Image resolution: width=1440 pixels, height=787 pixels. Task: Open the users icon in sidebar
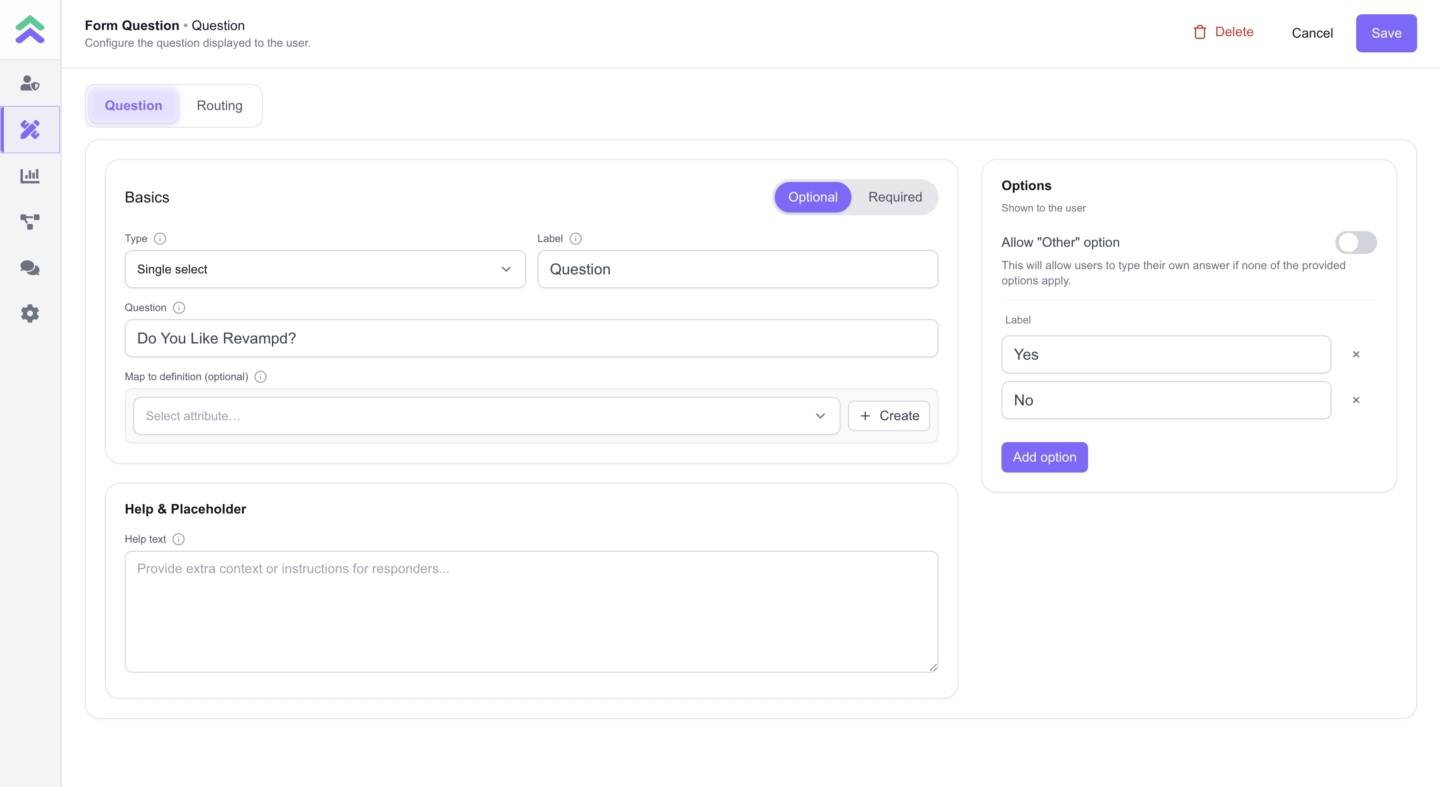tap(30, 84)
